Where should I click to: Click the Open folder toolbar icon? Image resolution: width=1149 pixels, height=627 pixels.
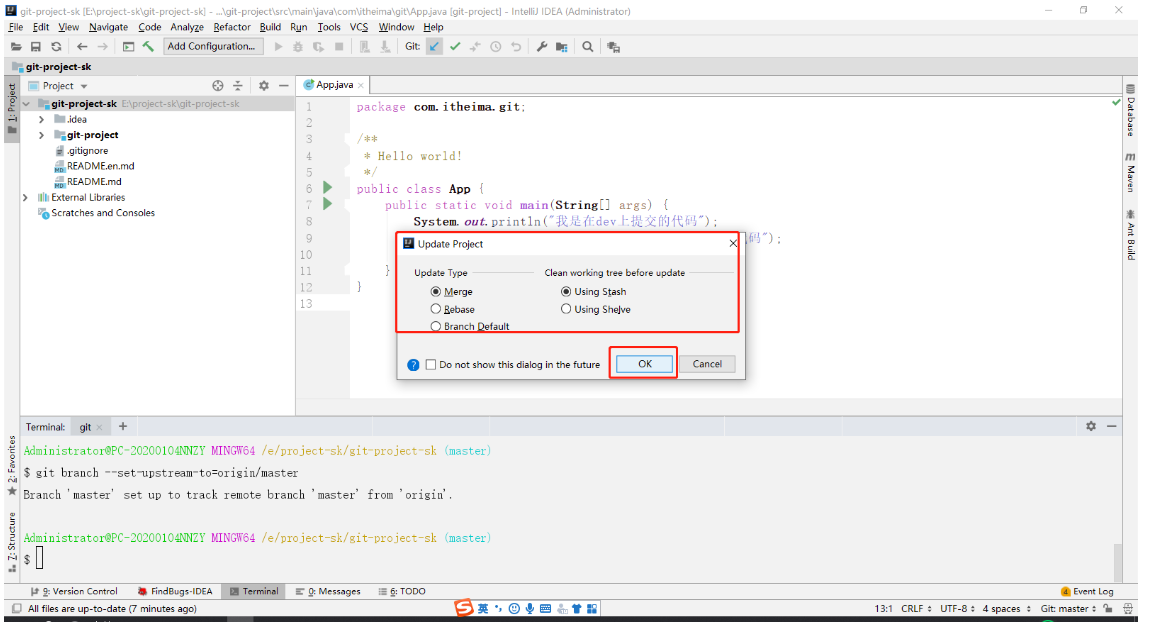[16, 47]
